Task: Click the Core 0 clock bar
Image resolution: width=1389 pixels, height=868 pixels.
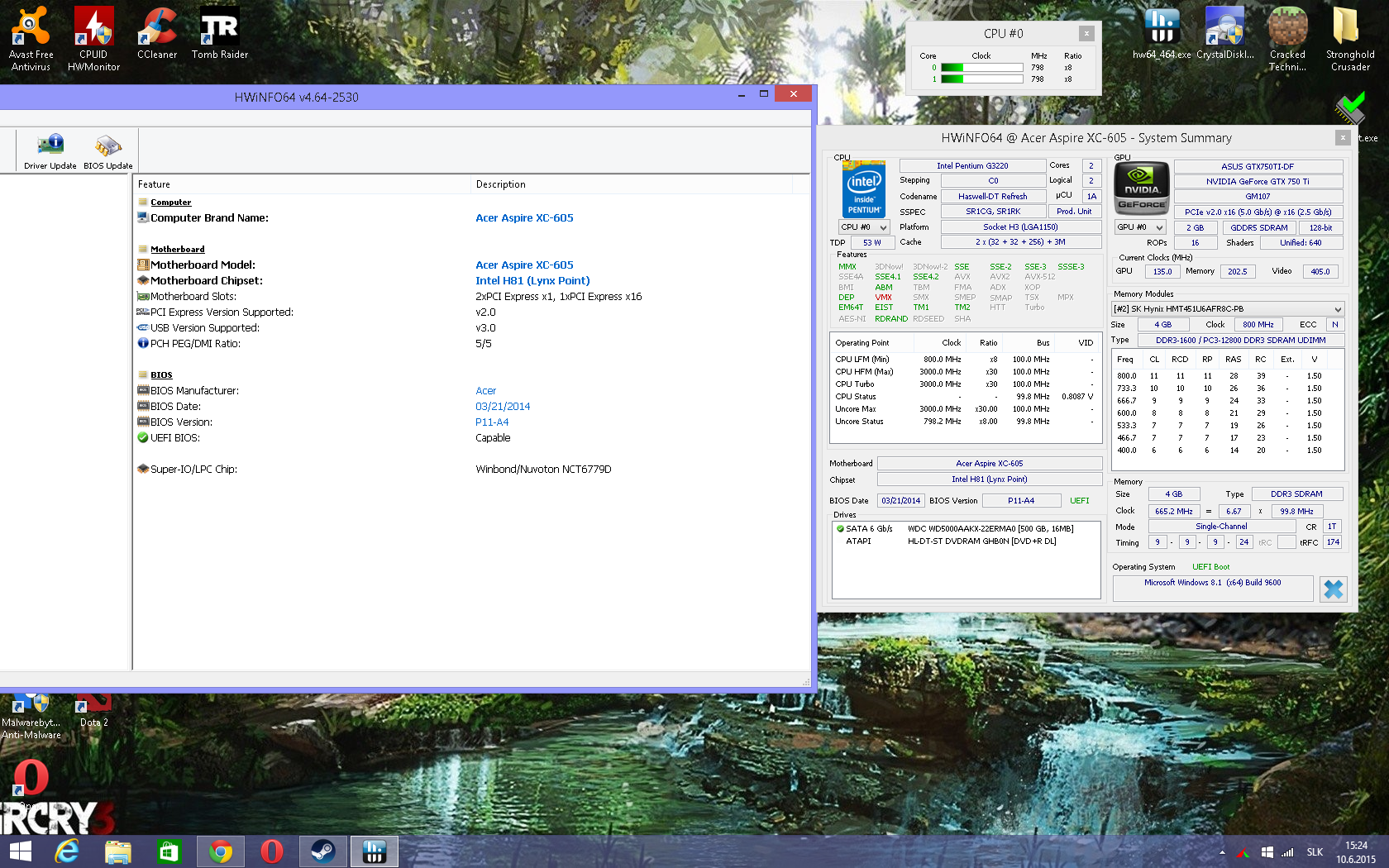Action: tap(982, 68)
